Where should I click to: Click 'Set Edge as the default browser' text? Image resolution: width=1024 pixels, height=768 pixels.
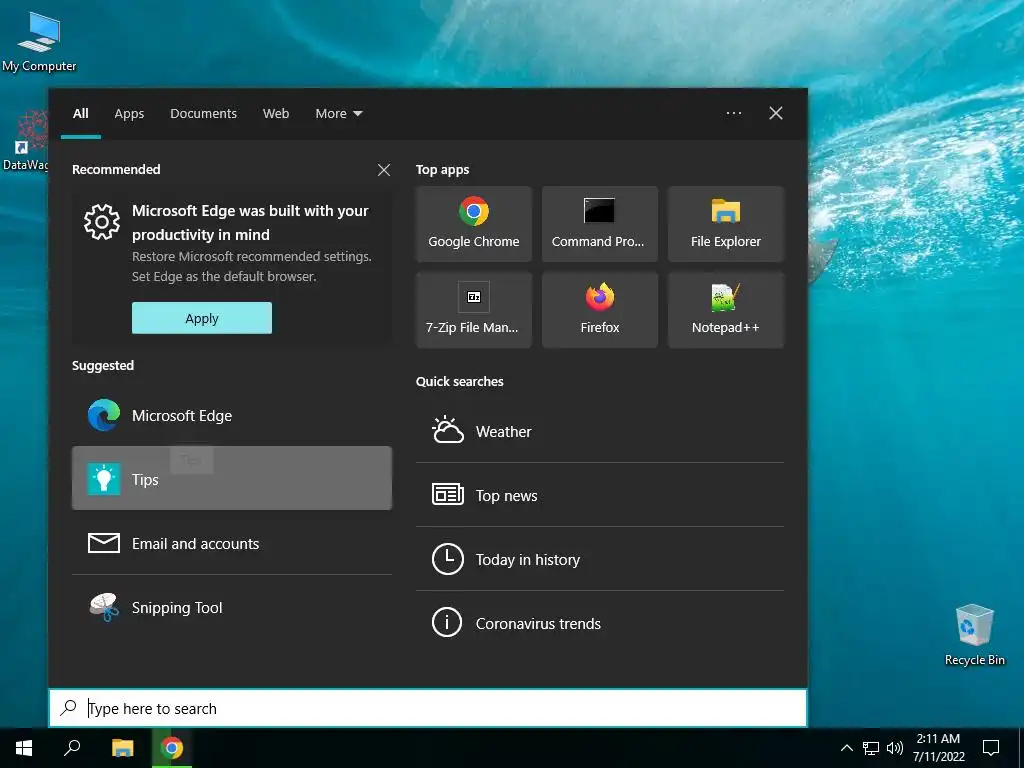224,276
